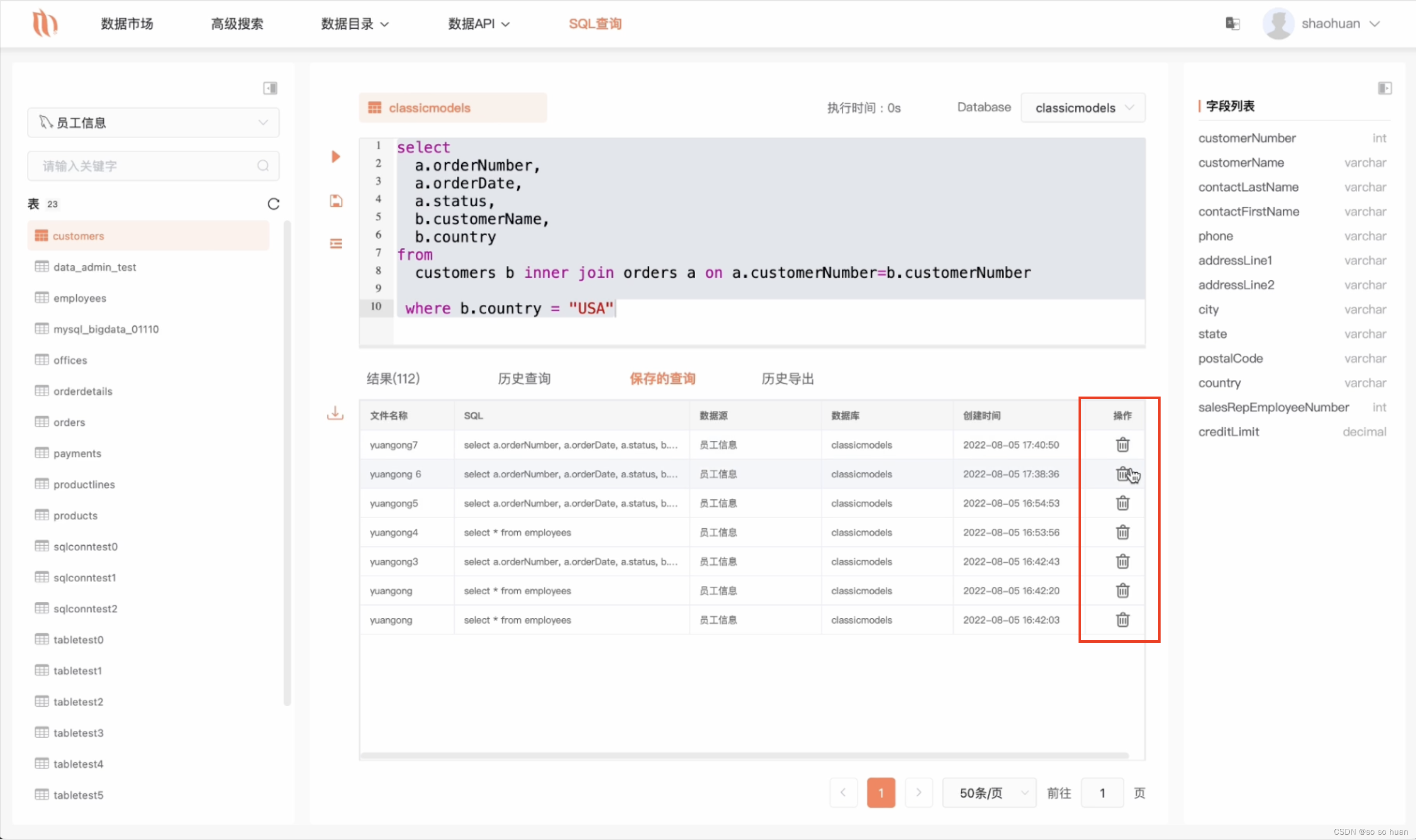
Task: Download the saved query results
Action: click(335, 414)
